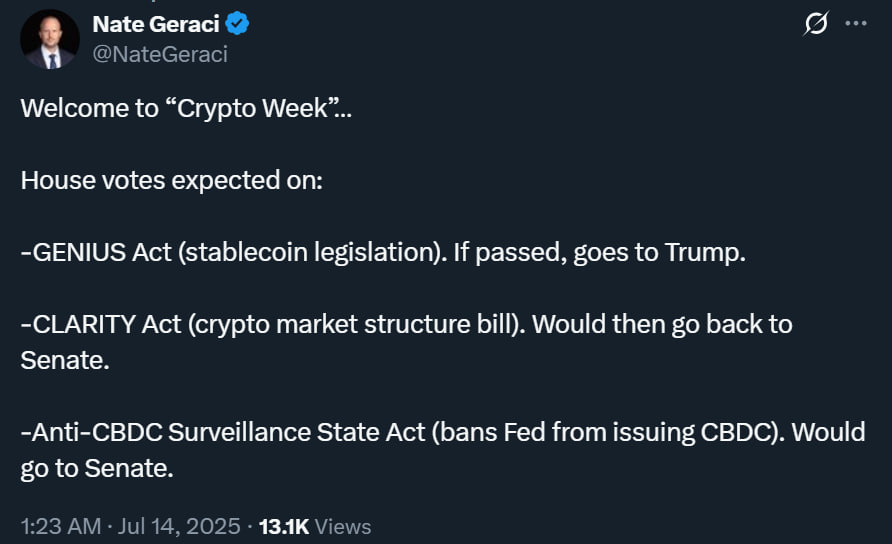Open the @NateGeraci handle link

(x=160, y=55)
